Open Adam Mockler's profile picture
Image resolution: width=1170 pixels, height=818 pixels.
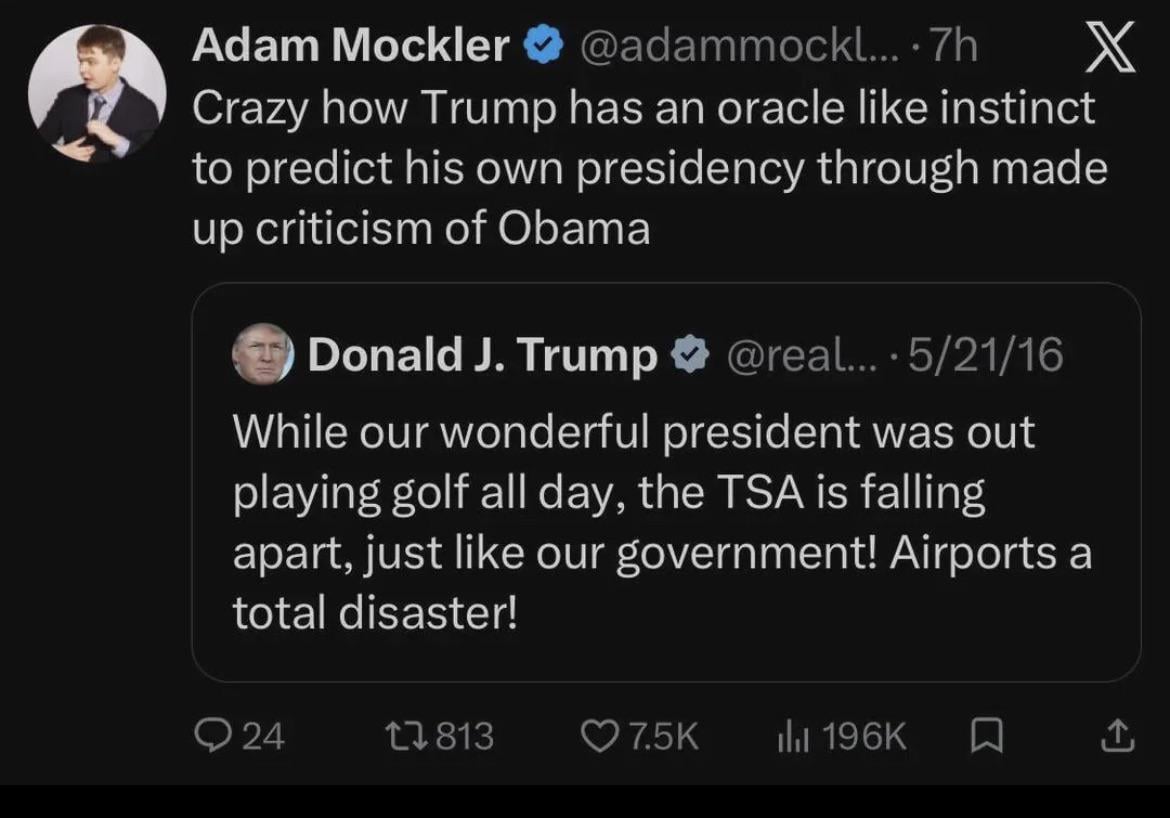(96, 91)
